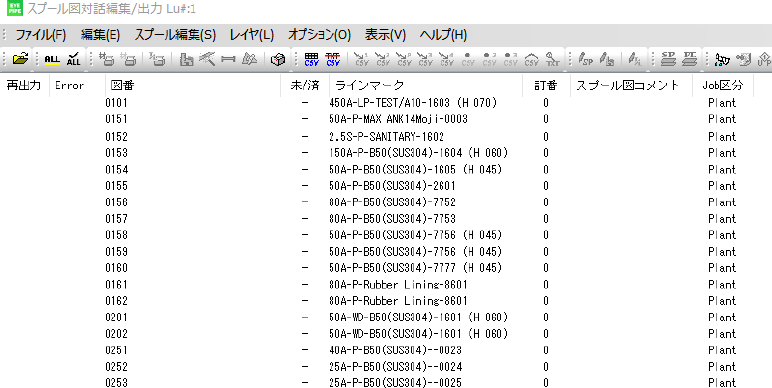Click Plant cell in row 0152

coord(722,136)
